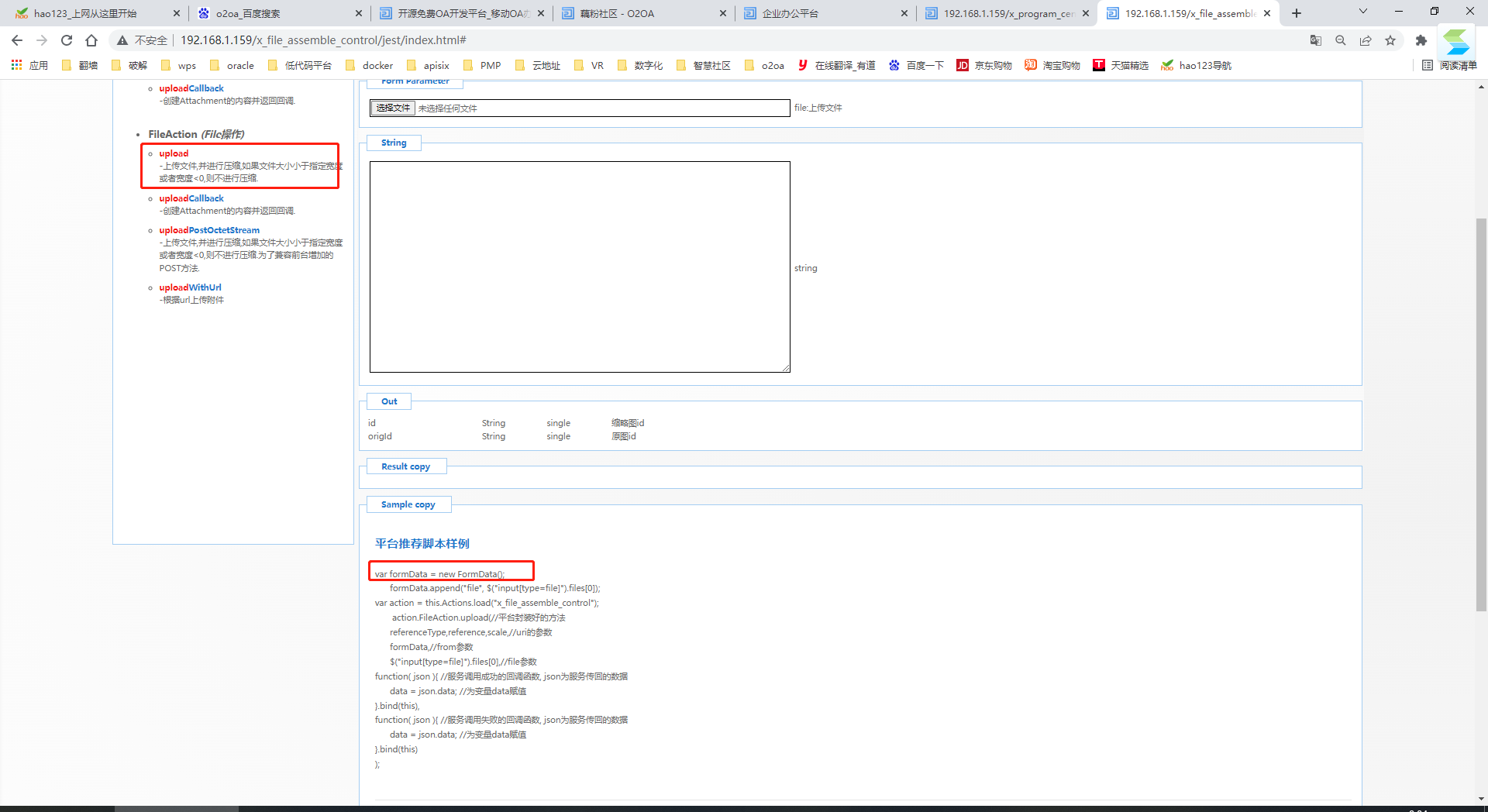Select uploadCallback under FileAction
The image size is (1488, 812).
pos(191,198)
